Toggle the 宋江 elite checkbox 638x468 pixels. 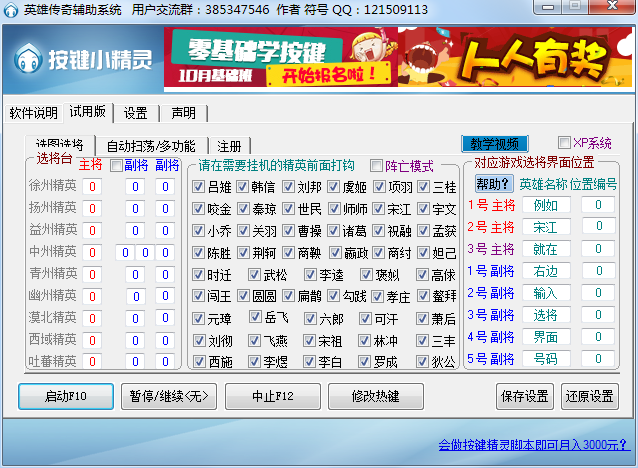[378, 209]
